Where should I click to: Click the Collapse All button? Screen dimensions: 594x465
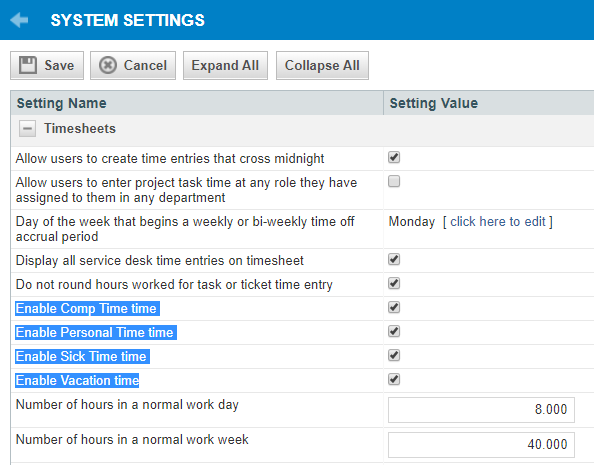click(322, 66)
